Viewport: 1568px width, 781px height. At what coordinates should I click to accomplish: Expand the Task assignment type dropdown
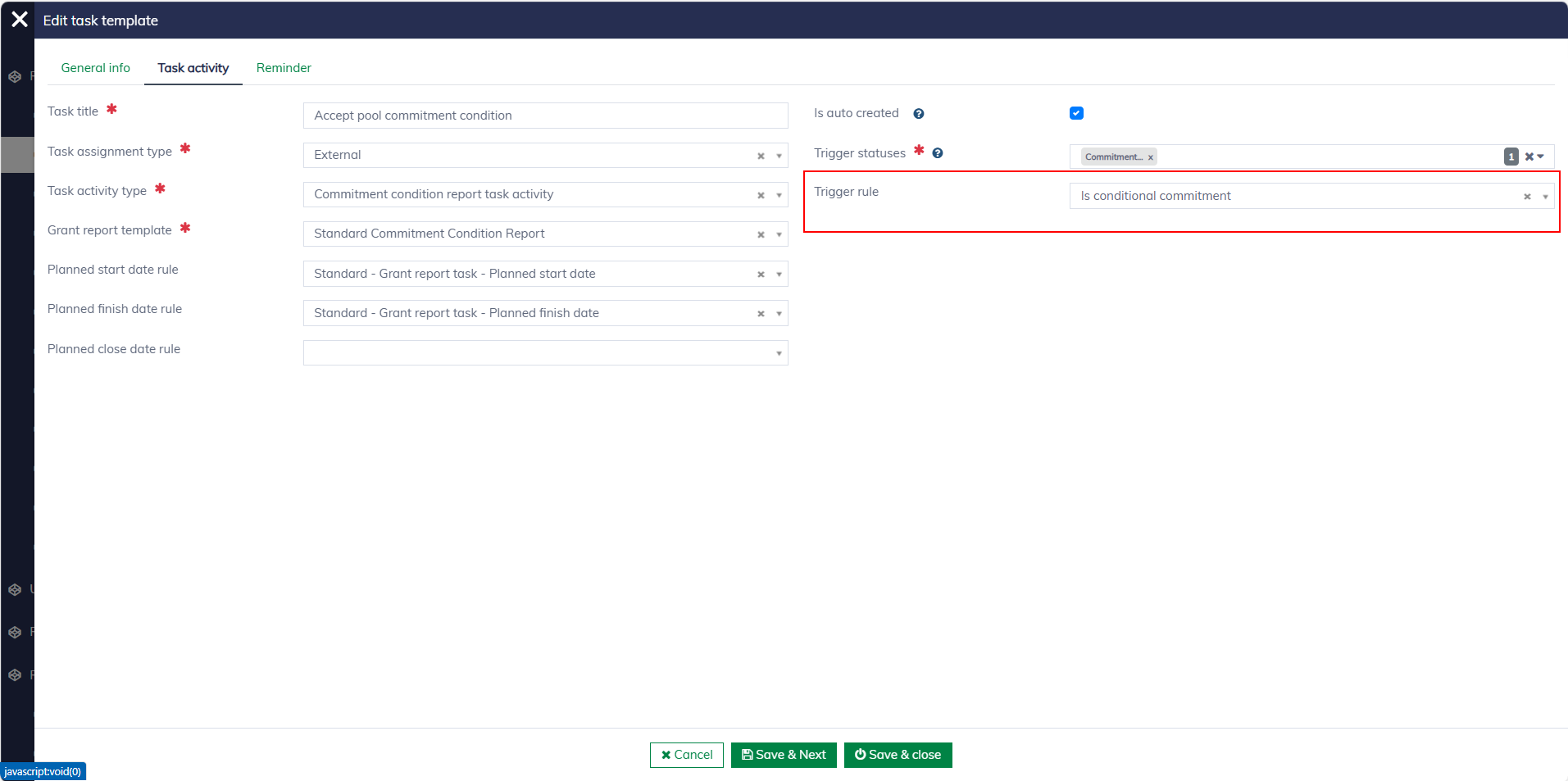pyautogui.click(x=779, y=156)
